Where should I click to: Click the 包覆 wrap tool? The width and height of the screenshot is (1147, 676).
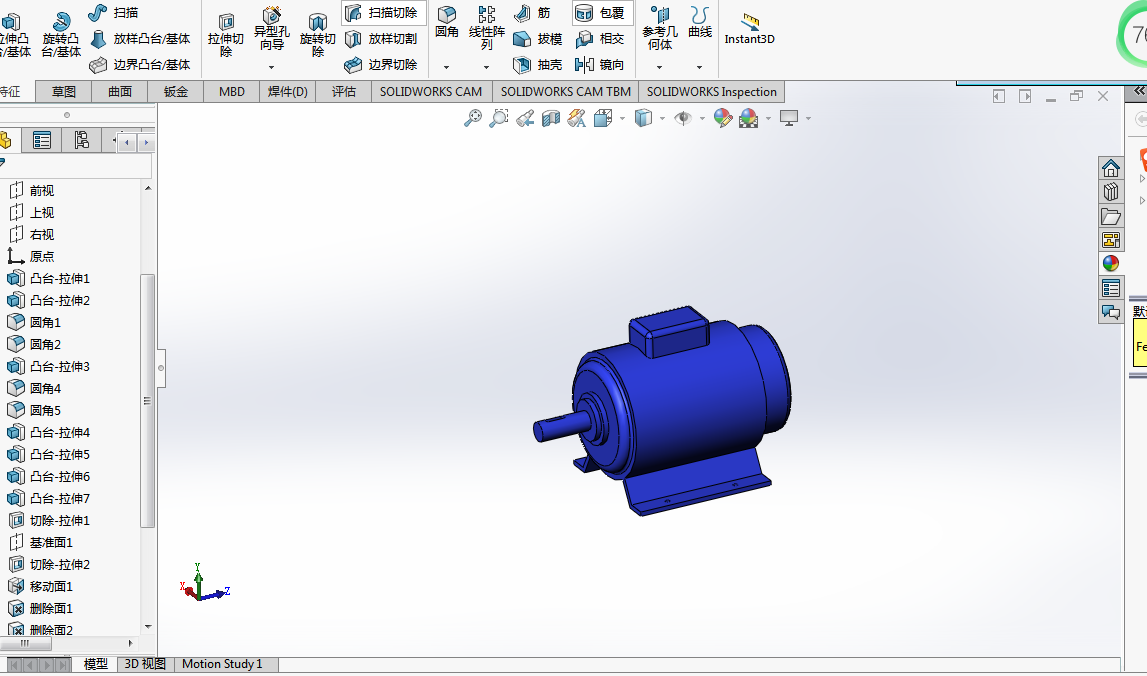click(x=601, y=12)
